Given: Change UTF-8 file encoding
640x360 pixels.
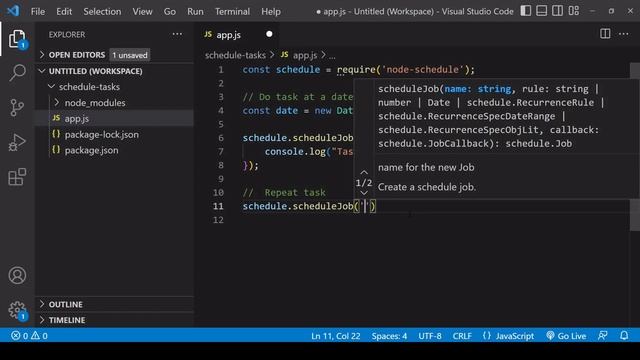Looking at the screenshot, I should (x=430, y=336).
